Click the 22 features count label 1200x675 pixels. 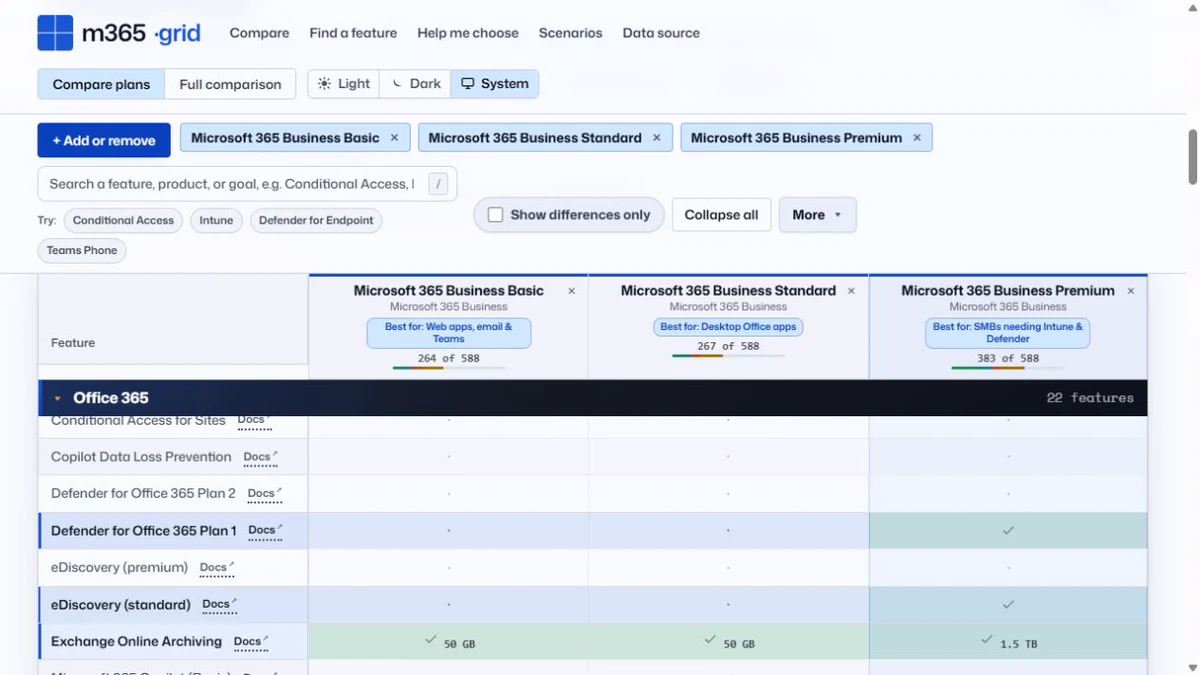point(1090,398)
